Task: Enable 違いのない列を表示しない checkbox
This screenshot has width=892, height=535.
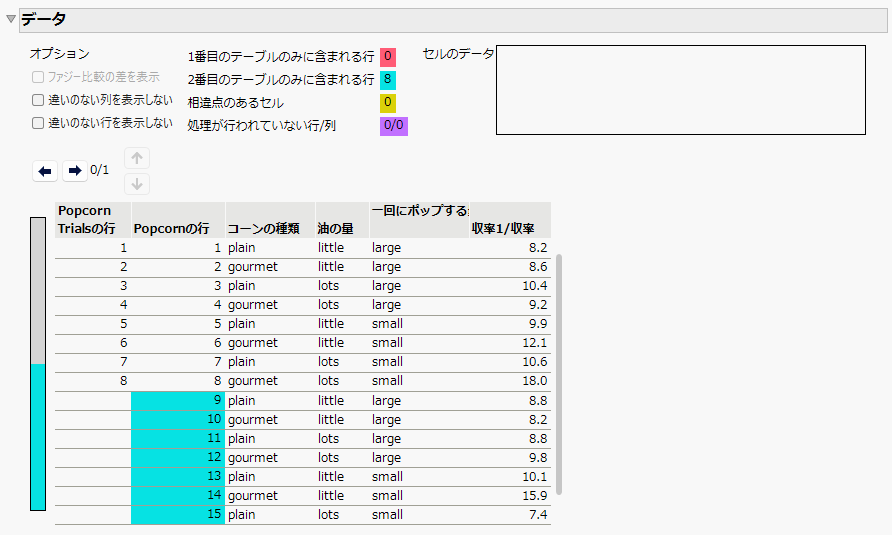Action: coord(38,100)
